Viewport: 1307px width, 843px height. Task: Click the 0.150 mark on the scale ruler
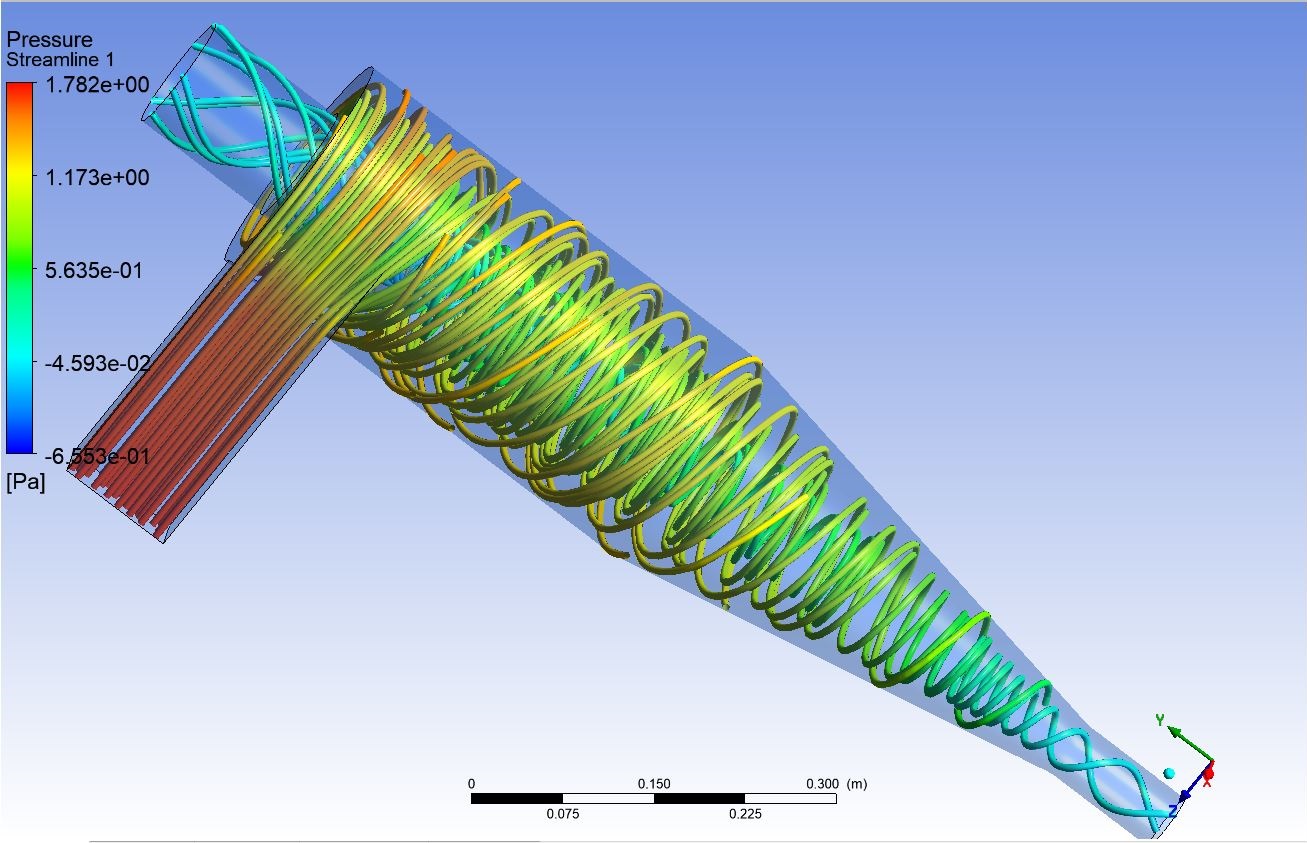tap(654, 784)
